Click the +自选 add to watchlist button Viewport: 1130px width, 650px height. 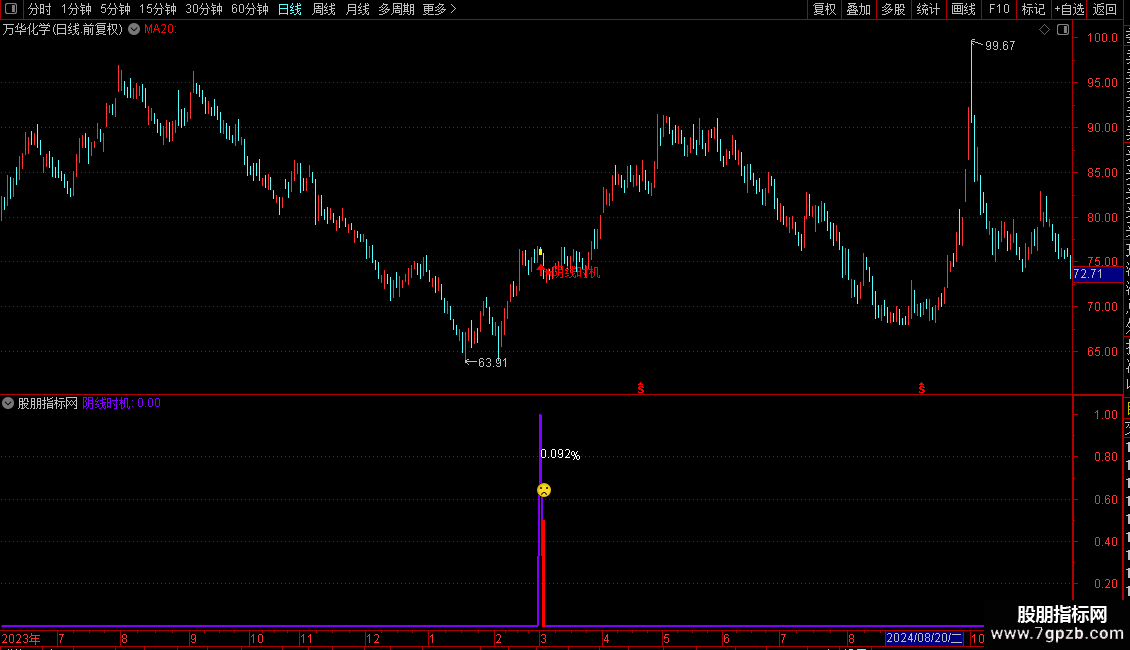click(x=1069, y=9)
